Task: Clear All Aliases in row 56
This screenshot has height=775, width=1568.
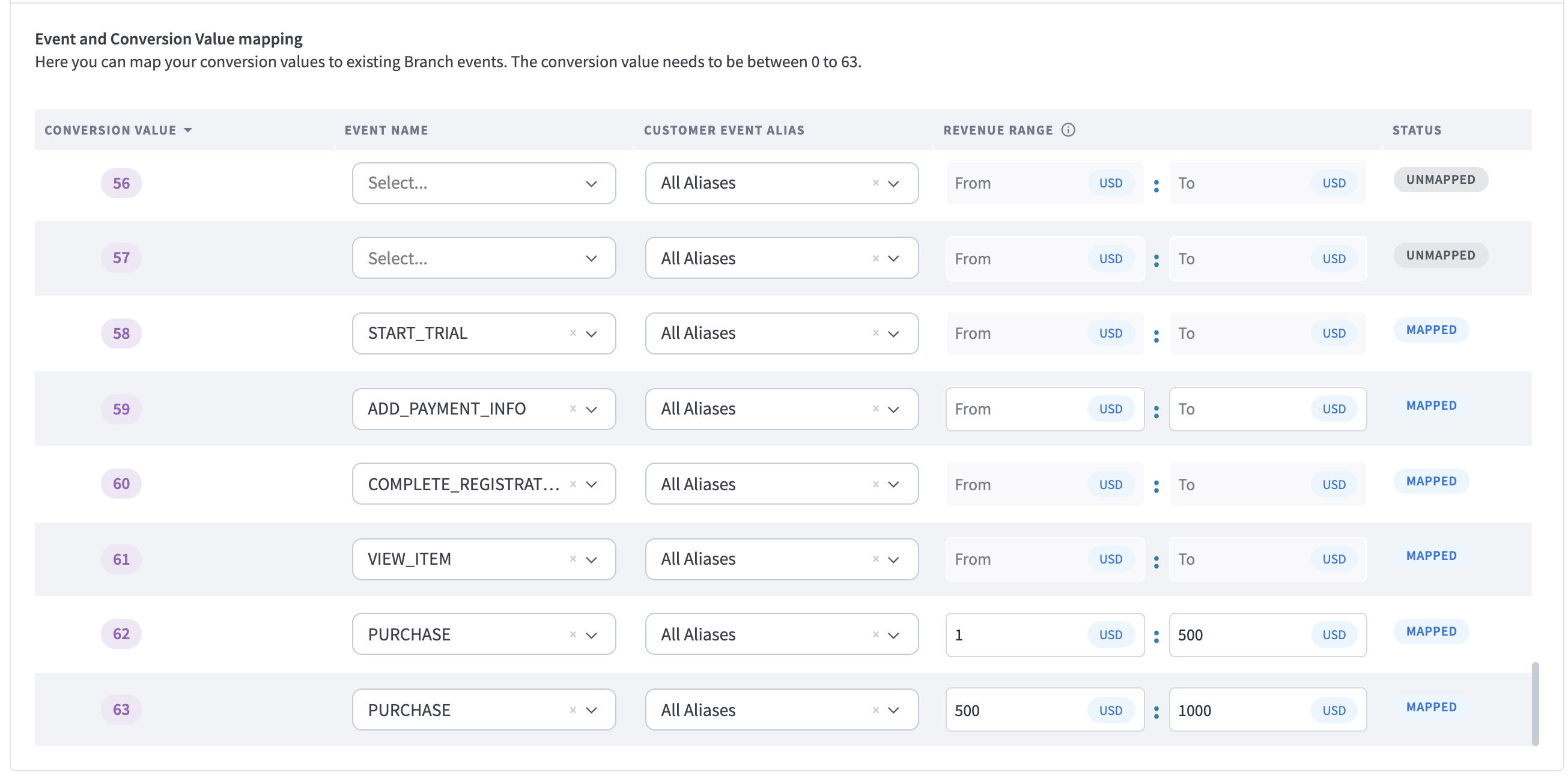Action: pyautogui.click(x=875, y=183)
